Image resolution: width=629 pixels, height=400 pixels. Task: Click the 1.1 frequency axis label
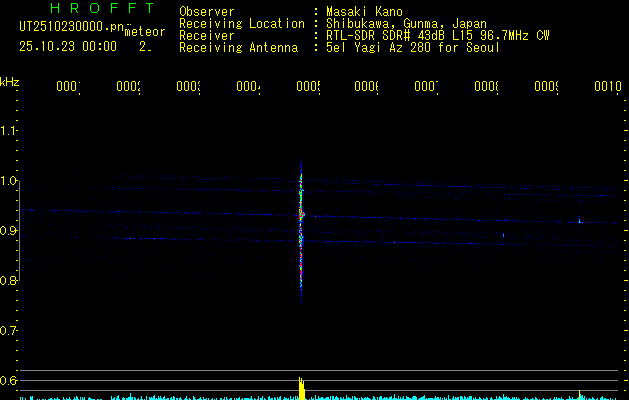[x=9, y=131]
